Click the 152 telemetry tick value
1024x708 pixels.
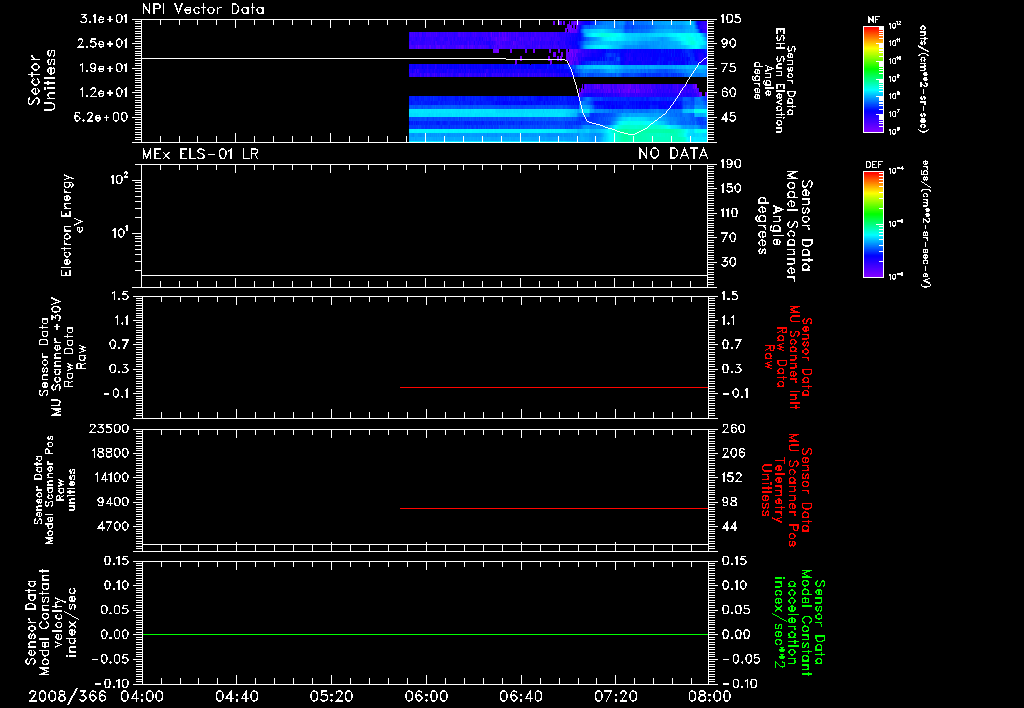coord(732,477)
